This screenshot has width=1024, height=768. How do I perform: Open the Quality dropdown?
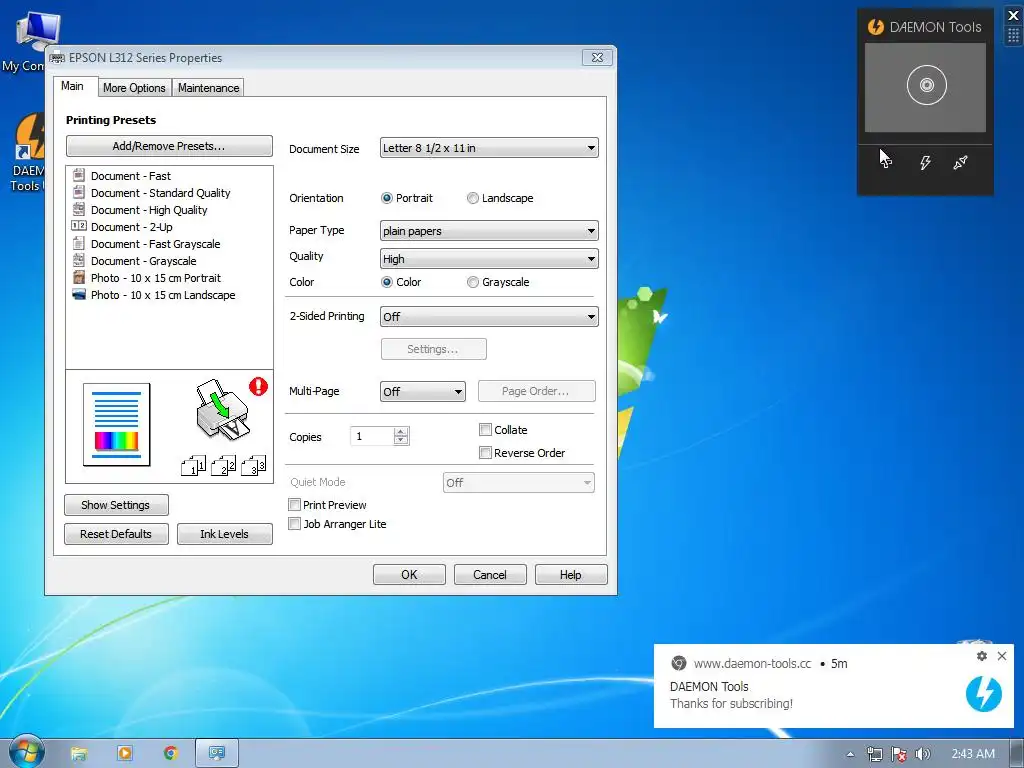tap(489, 259)
